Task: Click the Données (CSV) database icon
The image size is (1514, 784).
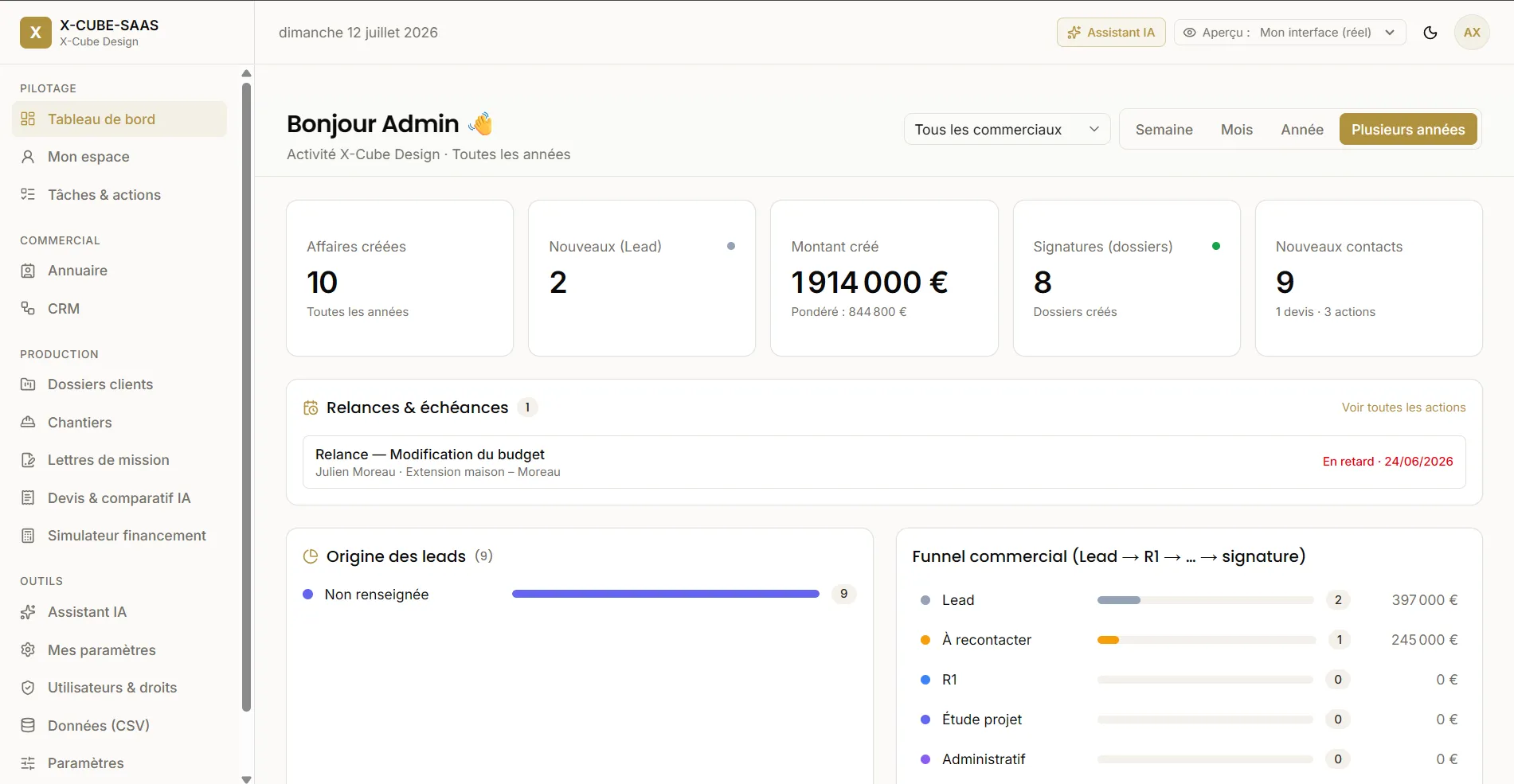Action: [x=28, y=725]
